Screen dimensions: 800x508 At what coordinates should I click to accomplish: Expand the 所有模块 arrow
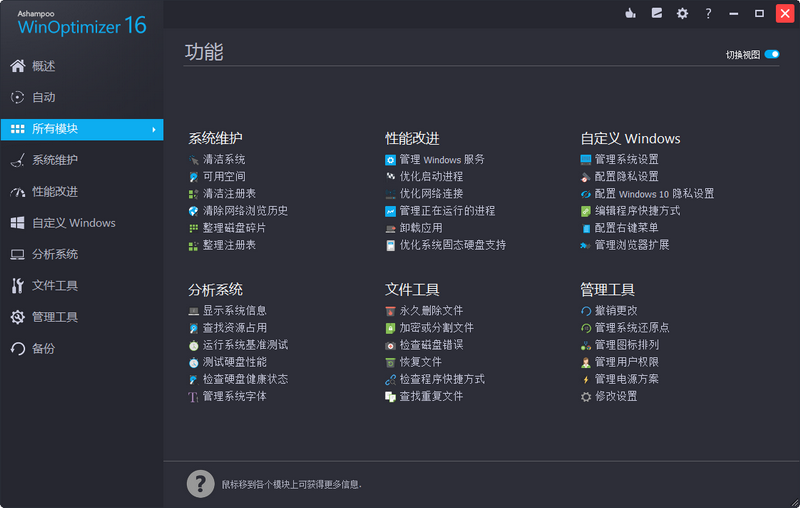[x=154, y=130]
